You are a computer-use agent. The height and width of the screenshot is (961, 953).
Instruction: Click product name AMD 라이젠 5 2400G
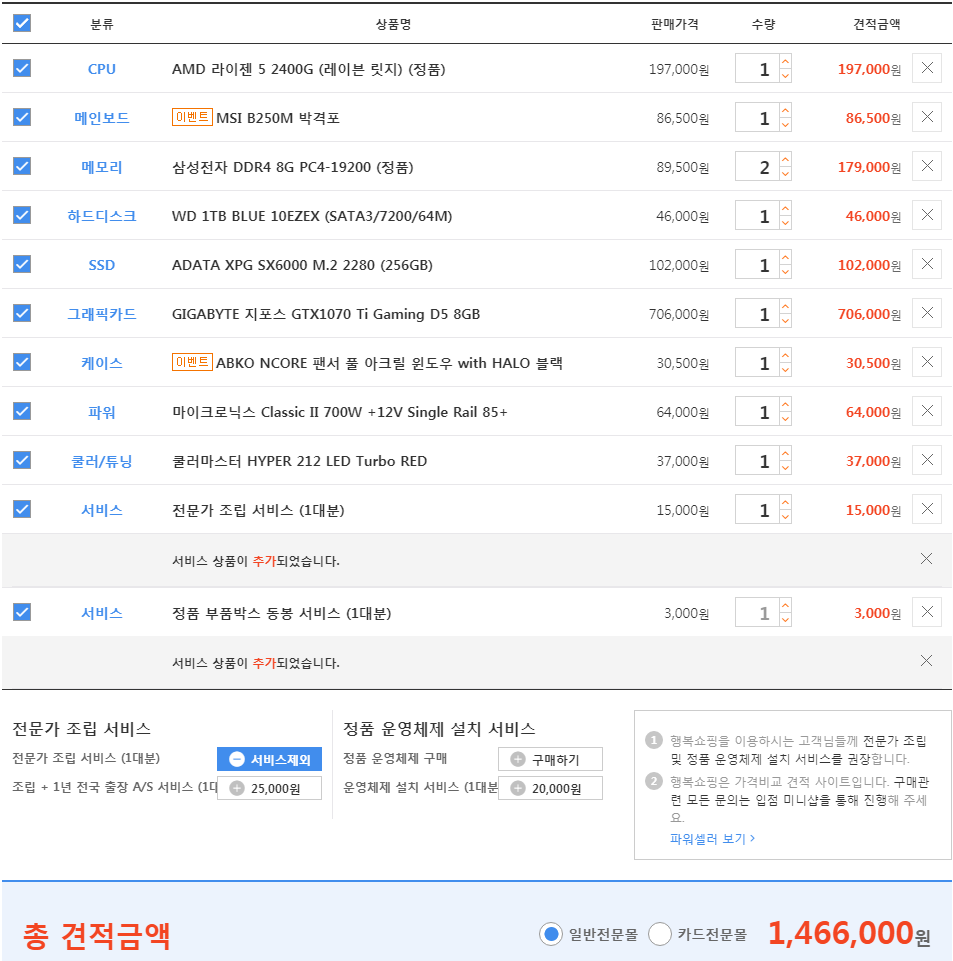pyautogui.click(x=308, y=69)
